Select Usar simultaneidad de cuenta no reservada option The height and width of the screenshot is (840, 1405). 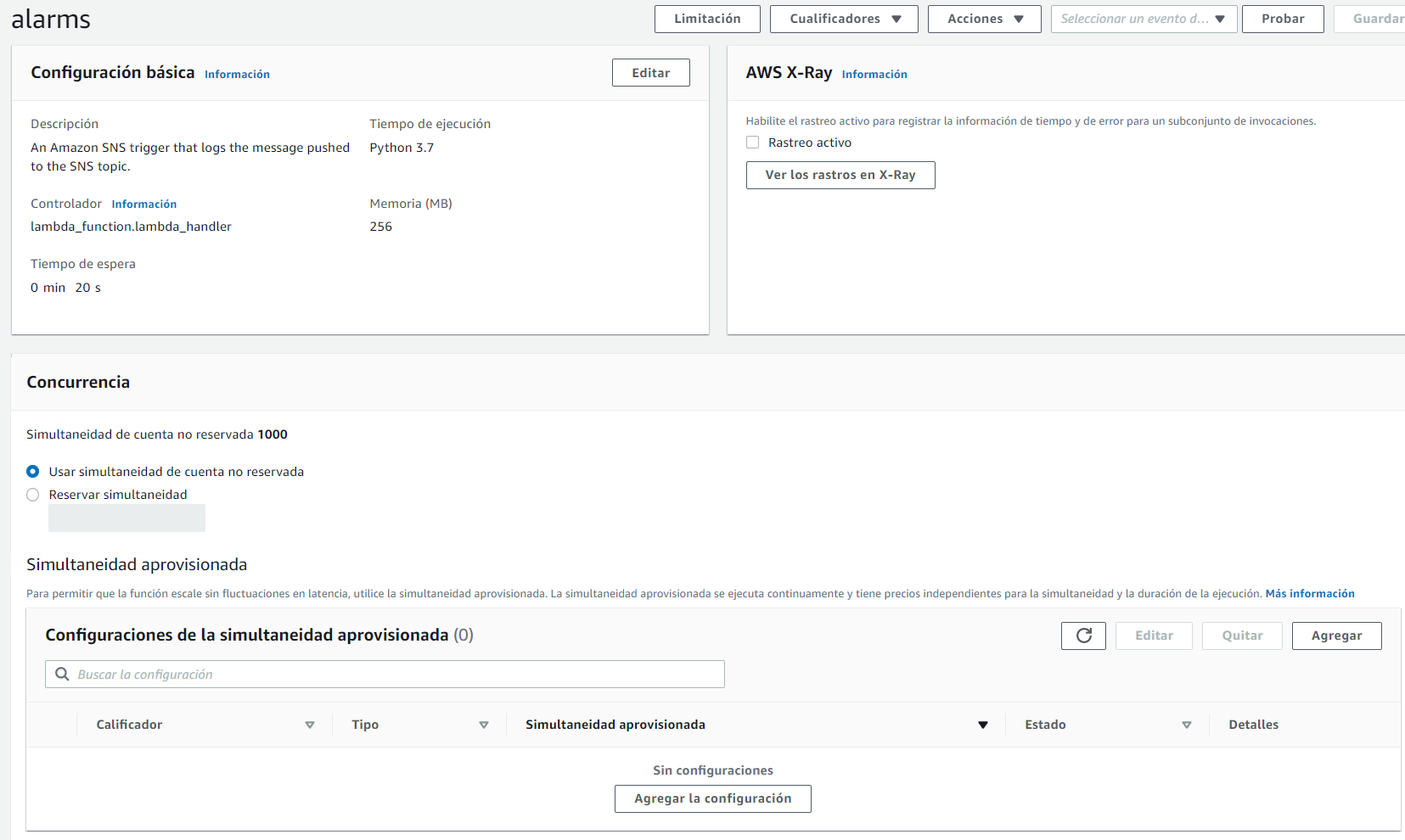pos(32,471)
